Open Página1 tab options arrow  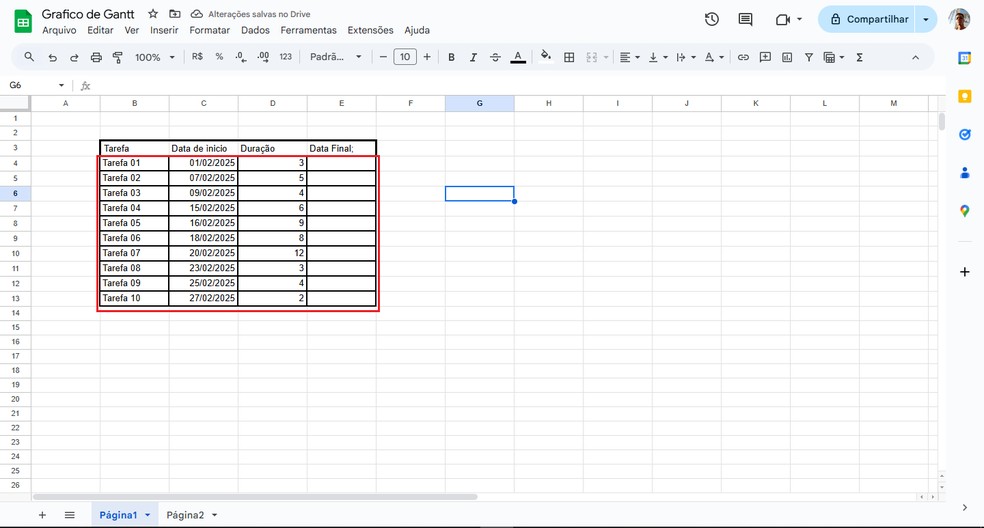tap(147, 515)
